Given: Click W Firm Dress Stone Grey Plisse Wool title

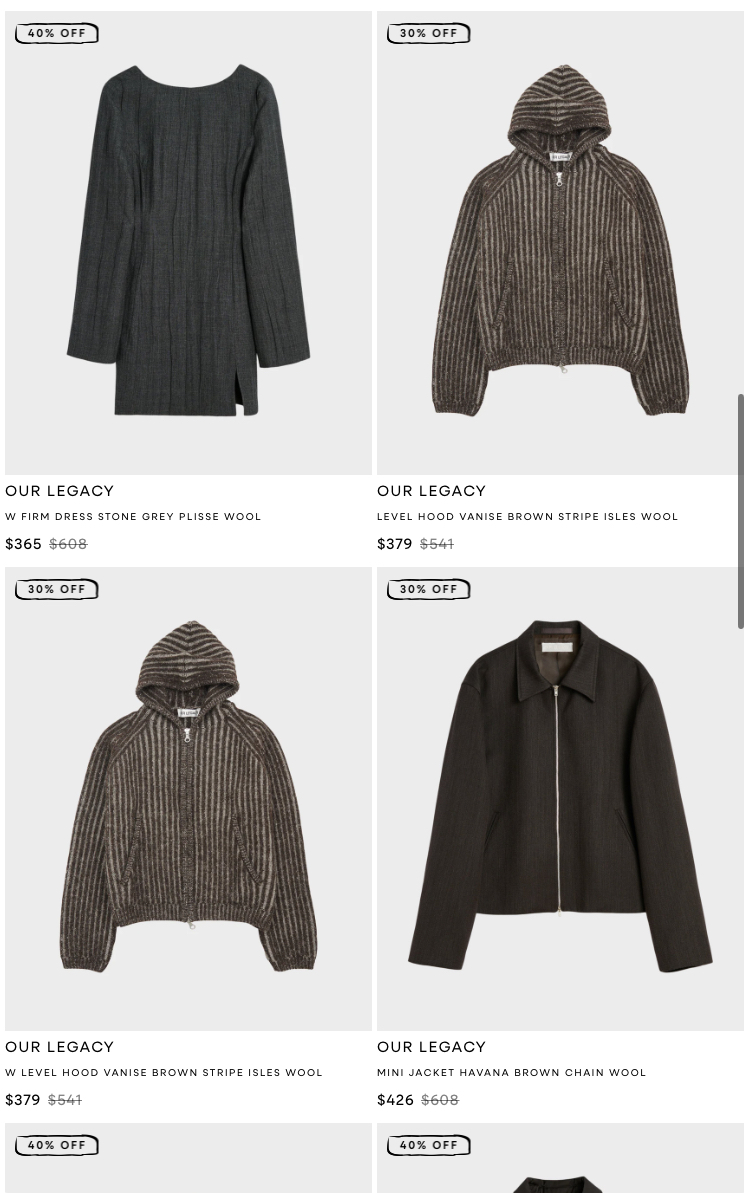Looking at the screenshot, I should click(133, 517).
